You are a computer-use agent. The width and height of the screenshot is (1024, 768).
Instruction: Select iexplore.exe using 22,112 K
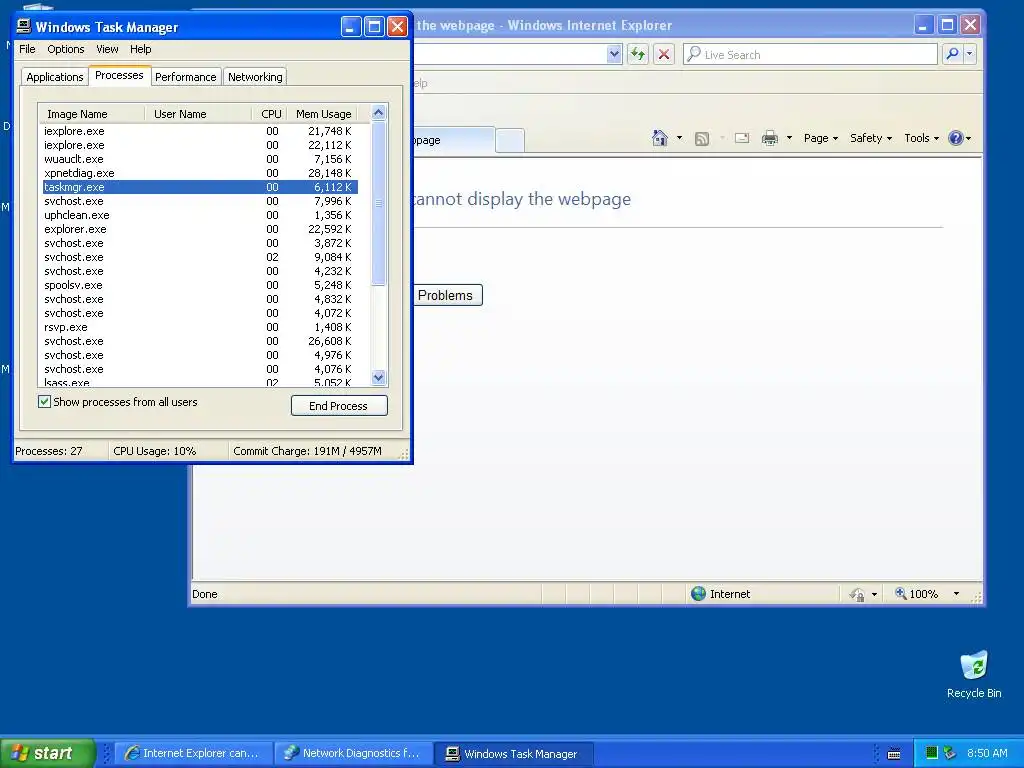[x=200, y=145]
